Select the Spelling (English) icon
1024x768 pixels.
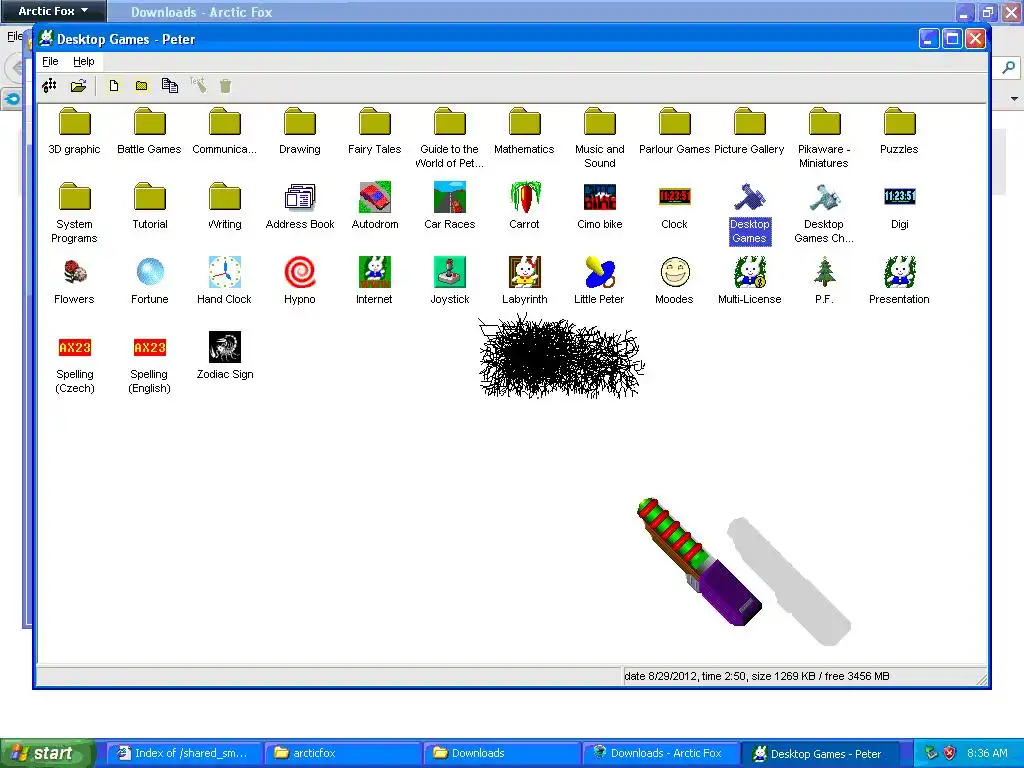click(x=150, y=347)
